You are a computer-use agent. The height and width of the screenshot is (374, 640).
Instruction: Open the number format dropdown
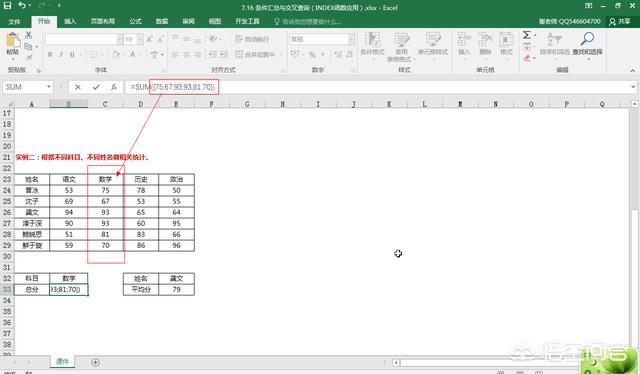(x=351, y=39)
